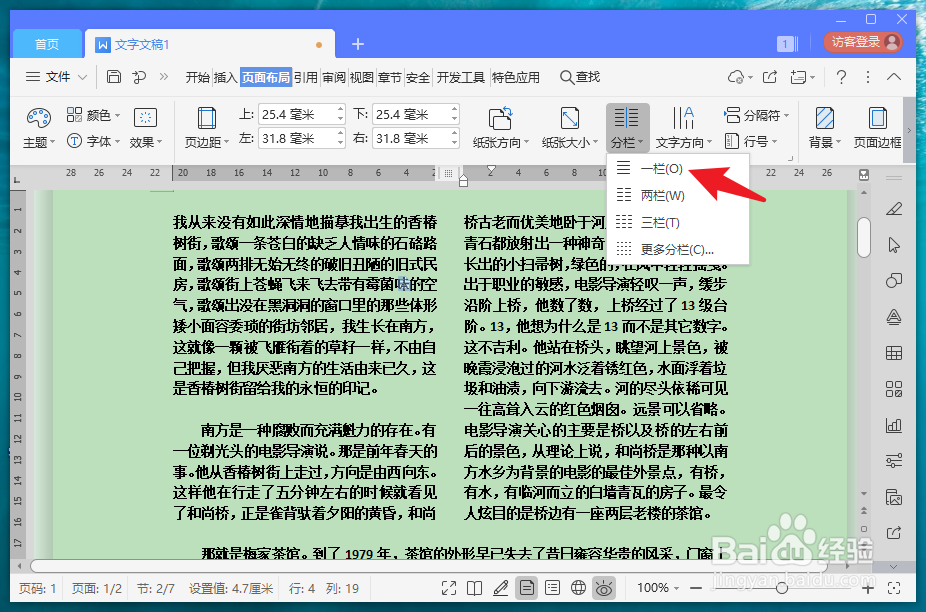Toggle full screen display from status bar
926x612 pixels.
tap(448, 589)
